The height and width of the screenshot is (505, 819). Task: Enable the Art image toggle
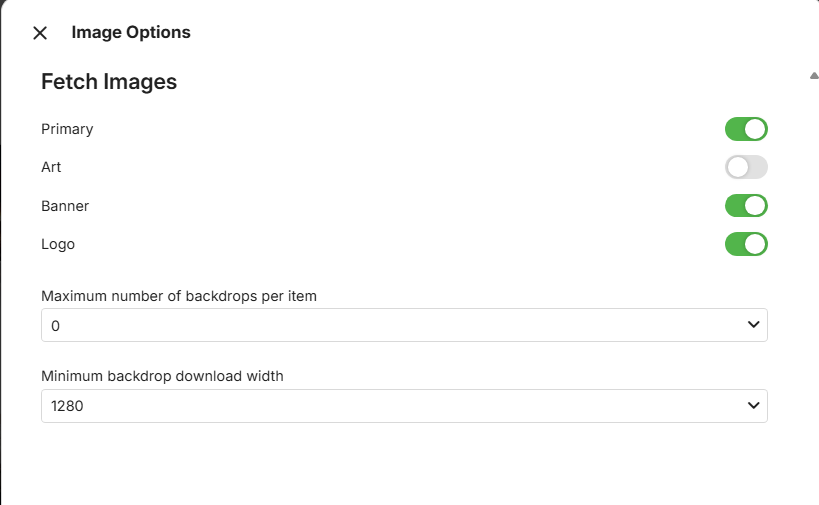click(746, 167)
